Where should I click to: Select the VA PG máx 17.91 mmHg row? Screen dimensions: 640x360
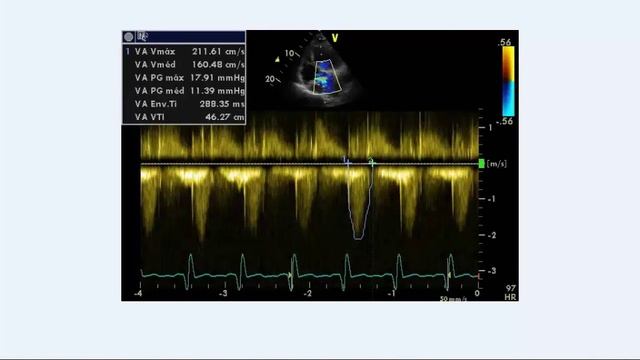point(184,78)
